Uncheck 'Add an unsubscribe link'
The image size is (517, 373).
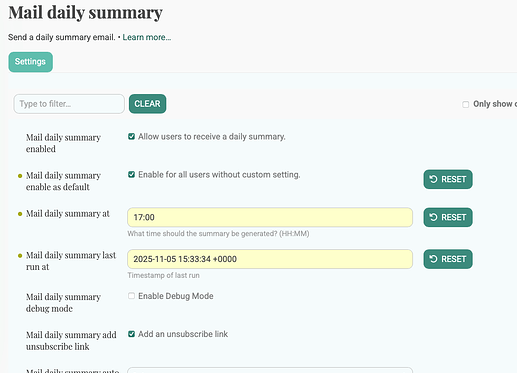[x=131, y=334]
